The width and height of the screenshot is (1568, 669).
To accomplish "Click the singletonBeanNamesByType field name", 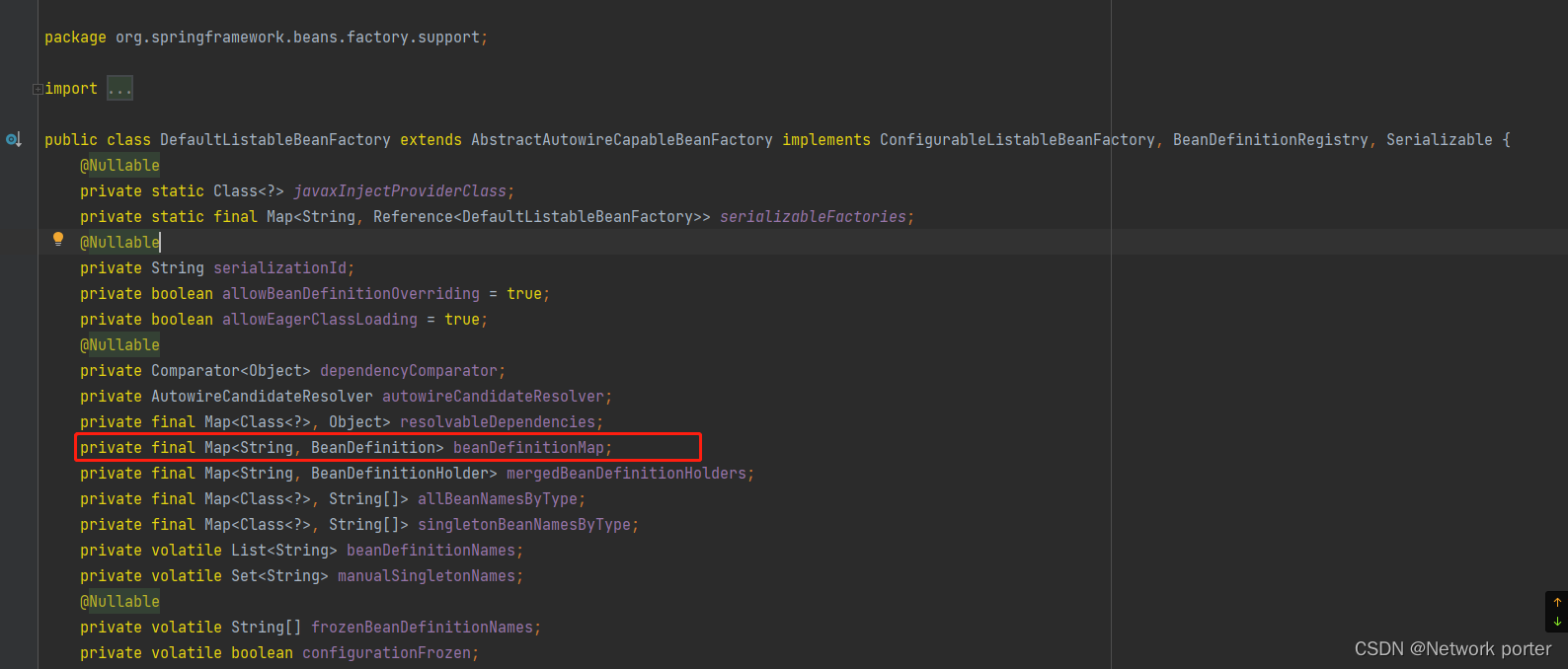I will point(524,525).
